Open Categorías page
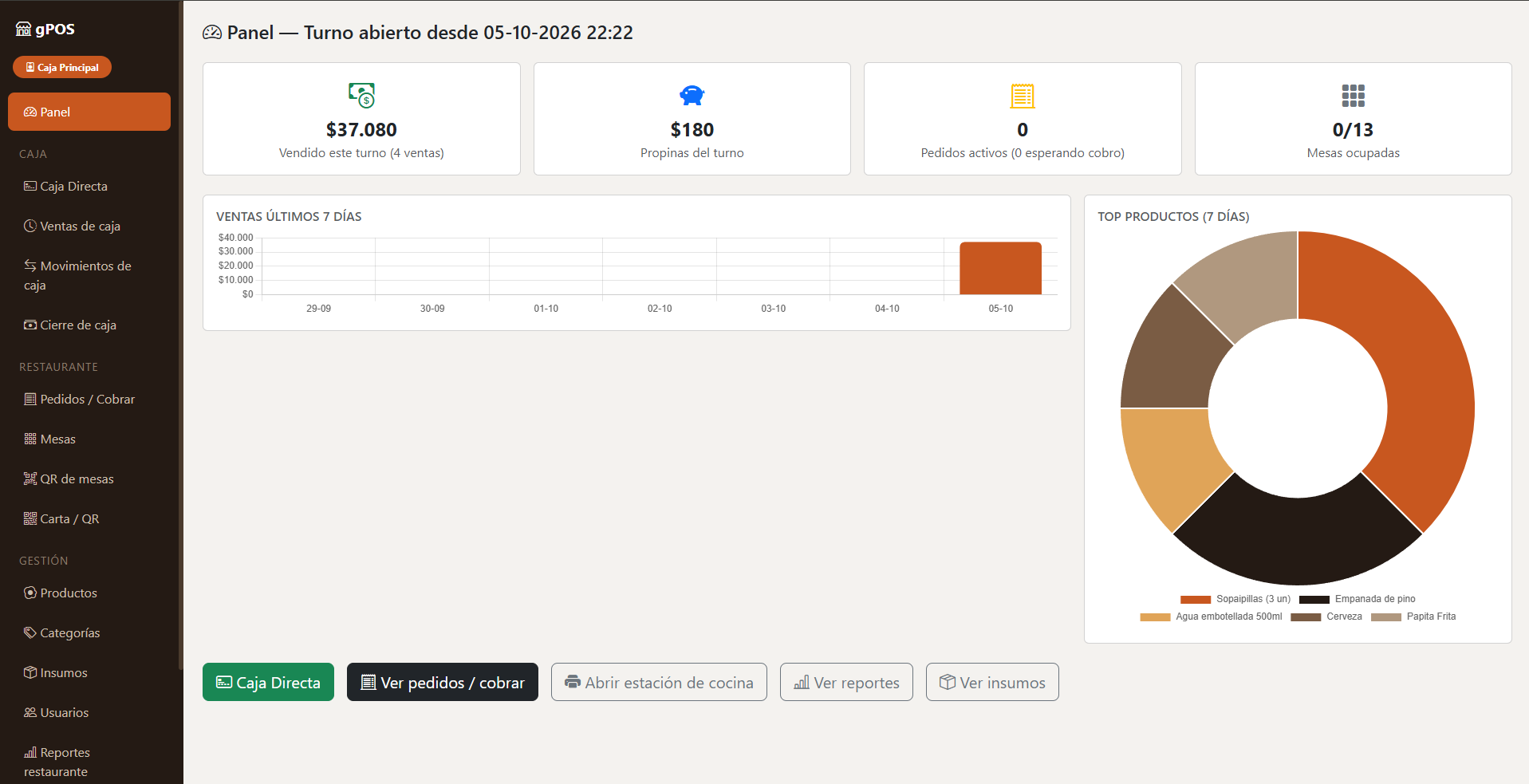 (x=89, y=632)
